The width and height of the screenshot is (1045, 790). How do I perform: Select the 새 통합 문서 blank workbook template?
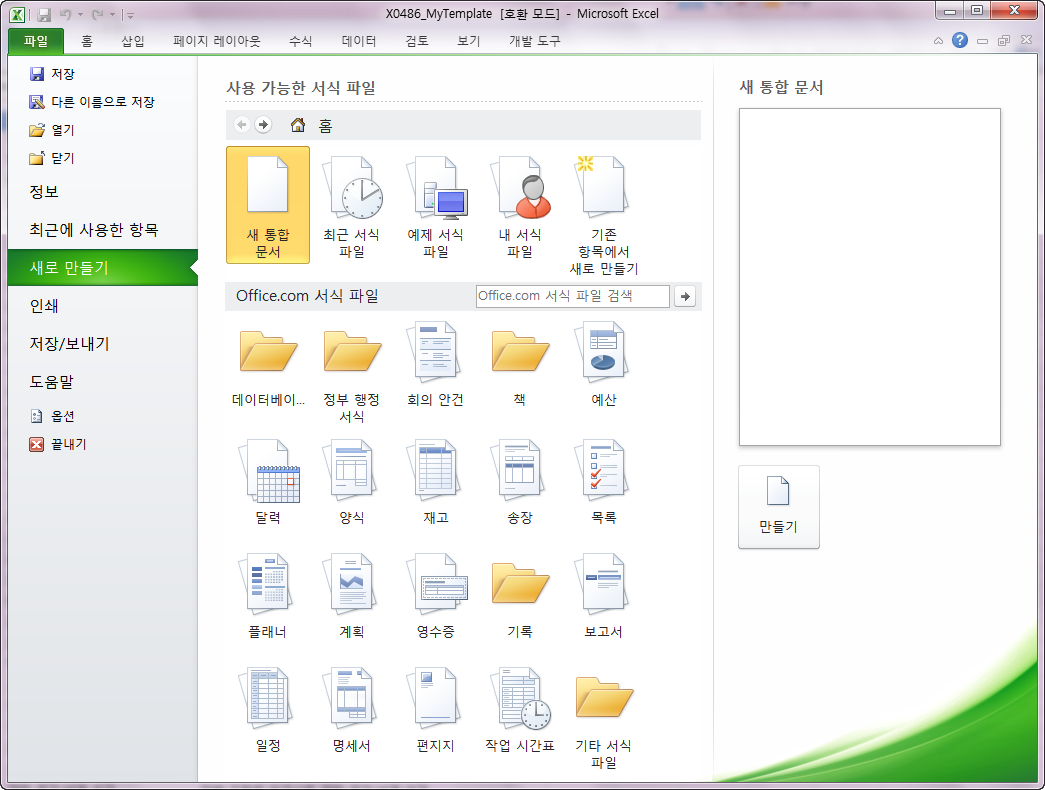tap(268, 205)
